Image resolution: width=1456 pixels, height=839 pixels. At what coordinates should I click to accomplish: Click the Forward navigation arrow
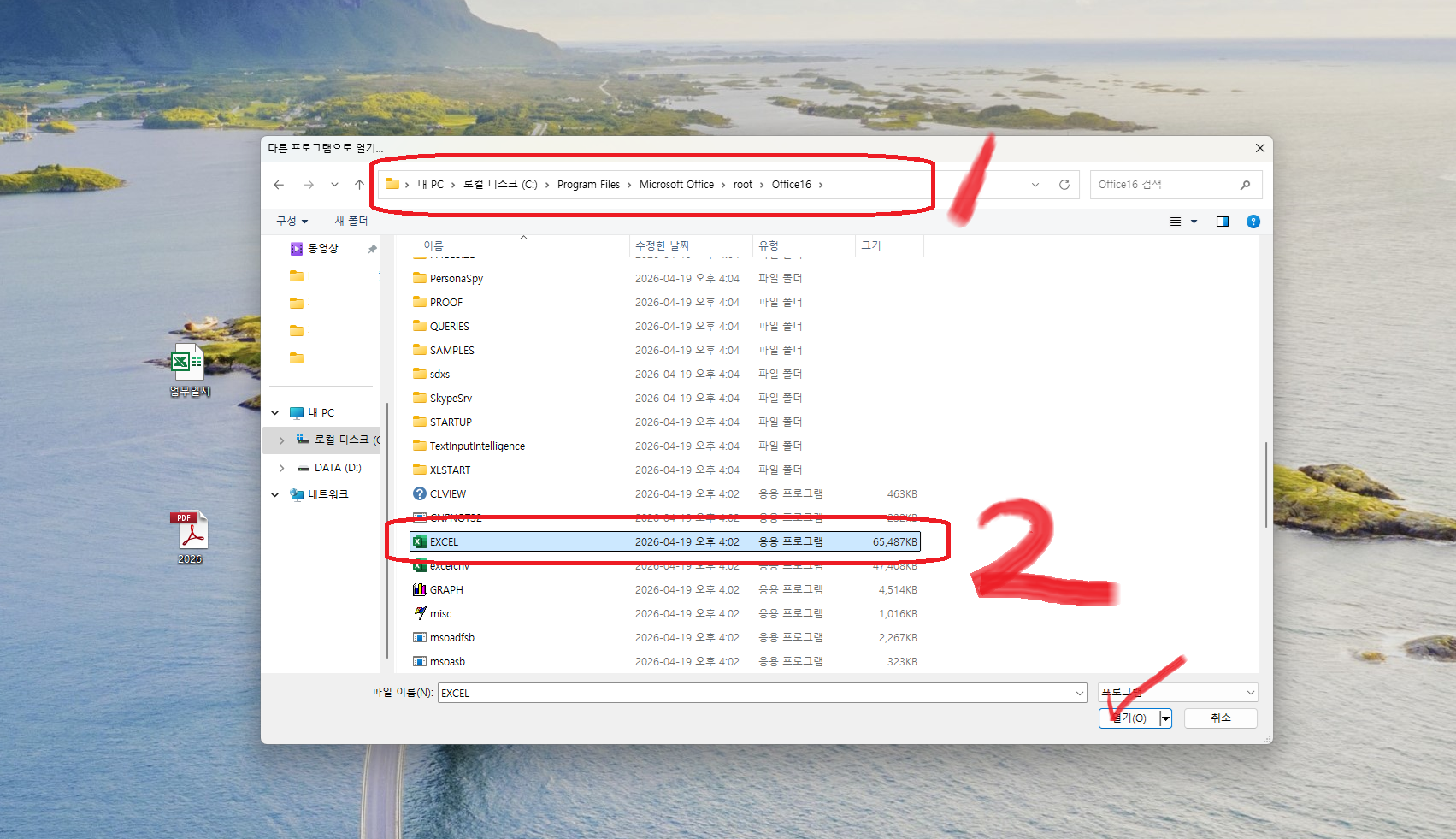coord(309,185)
